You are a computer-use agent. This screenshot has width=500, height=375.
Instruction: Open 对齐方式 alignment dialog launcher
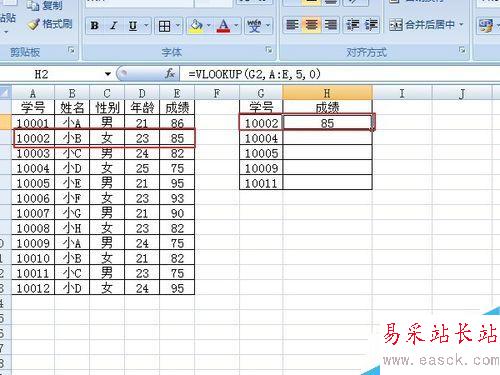[462, 50]
